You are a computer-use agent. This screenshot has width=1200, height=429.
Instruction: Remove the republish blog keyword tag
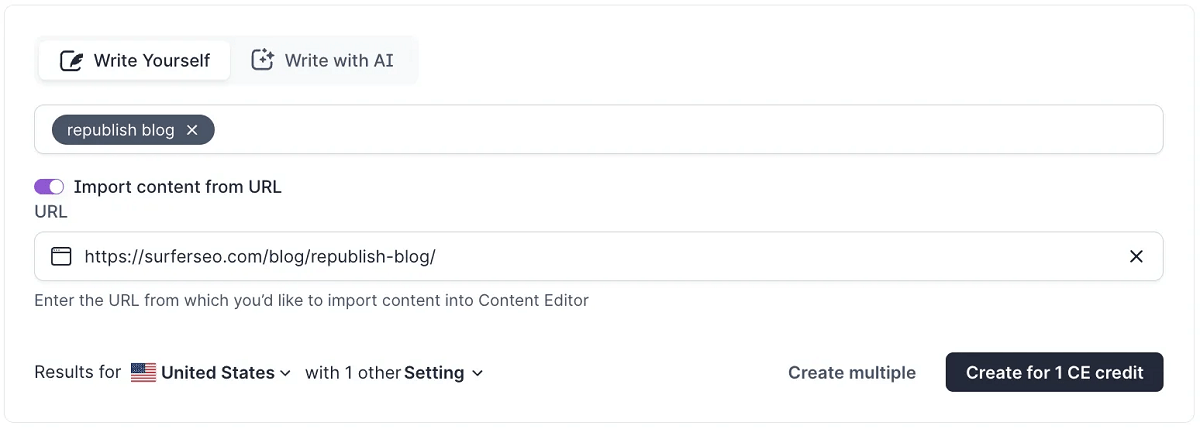click(192, 130)
